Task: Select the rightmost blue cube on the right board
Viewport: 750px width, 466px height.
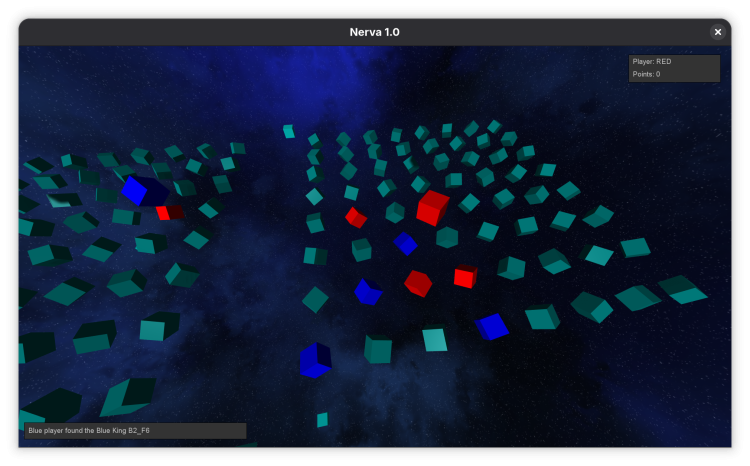Action: click(492, 327)
